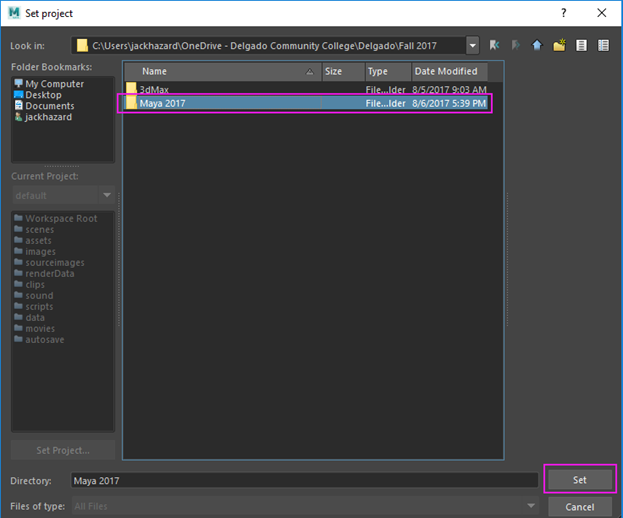This screenshot has height=518, width=623.
Task: Click the 8/6/2017 5:39 PM date cell
Action: point(449,103)
